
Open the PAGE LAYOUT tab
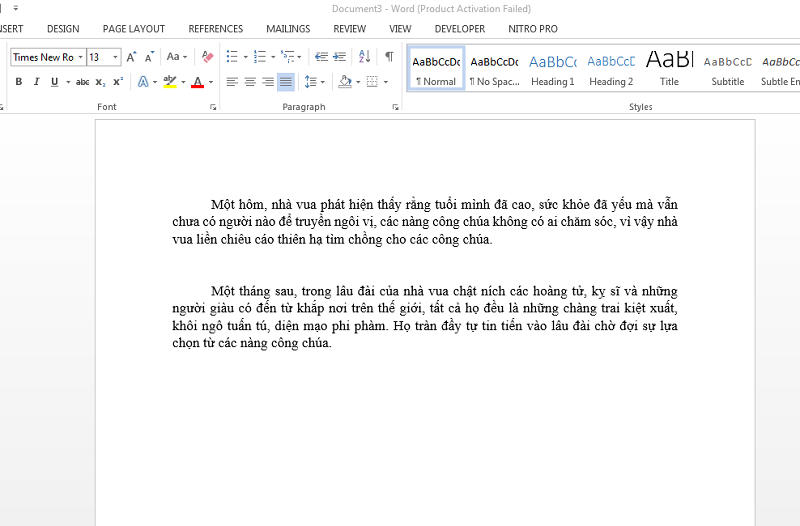[x=134, y=29]
